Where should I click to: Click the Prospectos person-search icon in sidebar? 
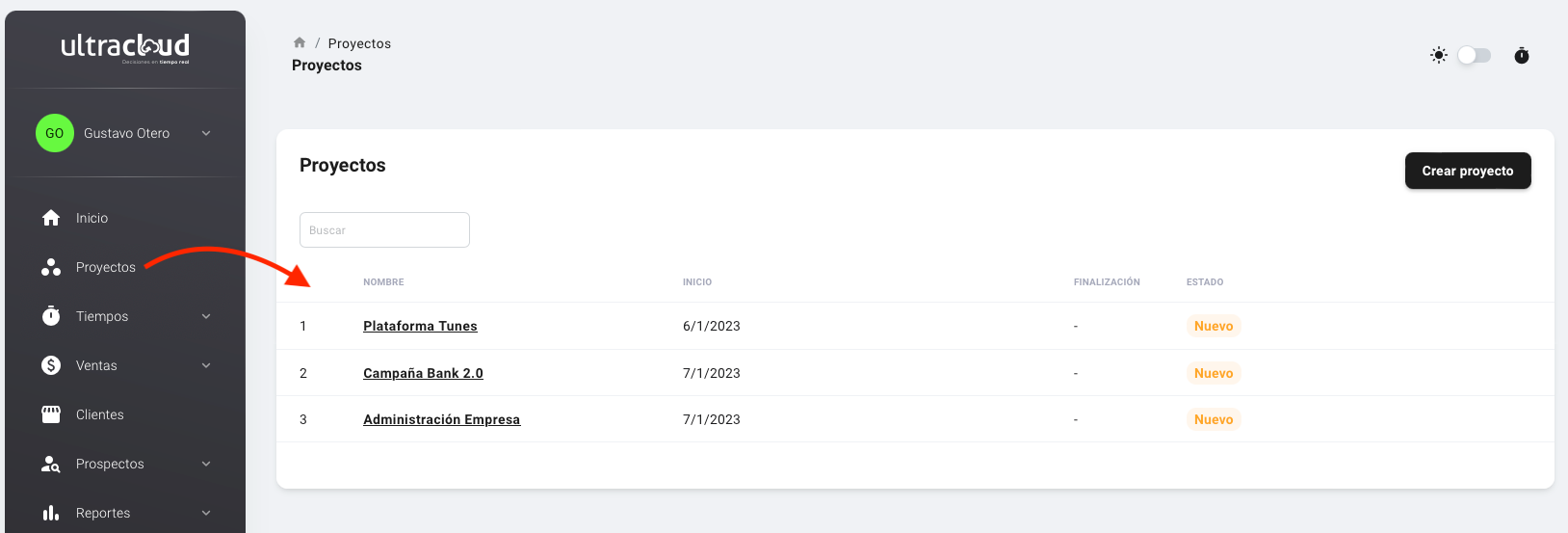pos(51,464)
